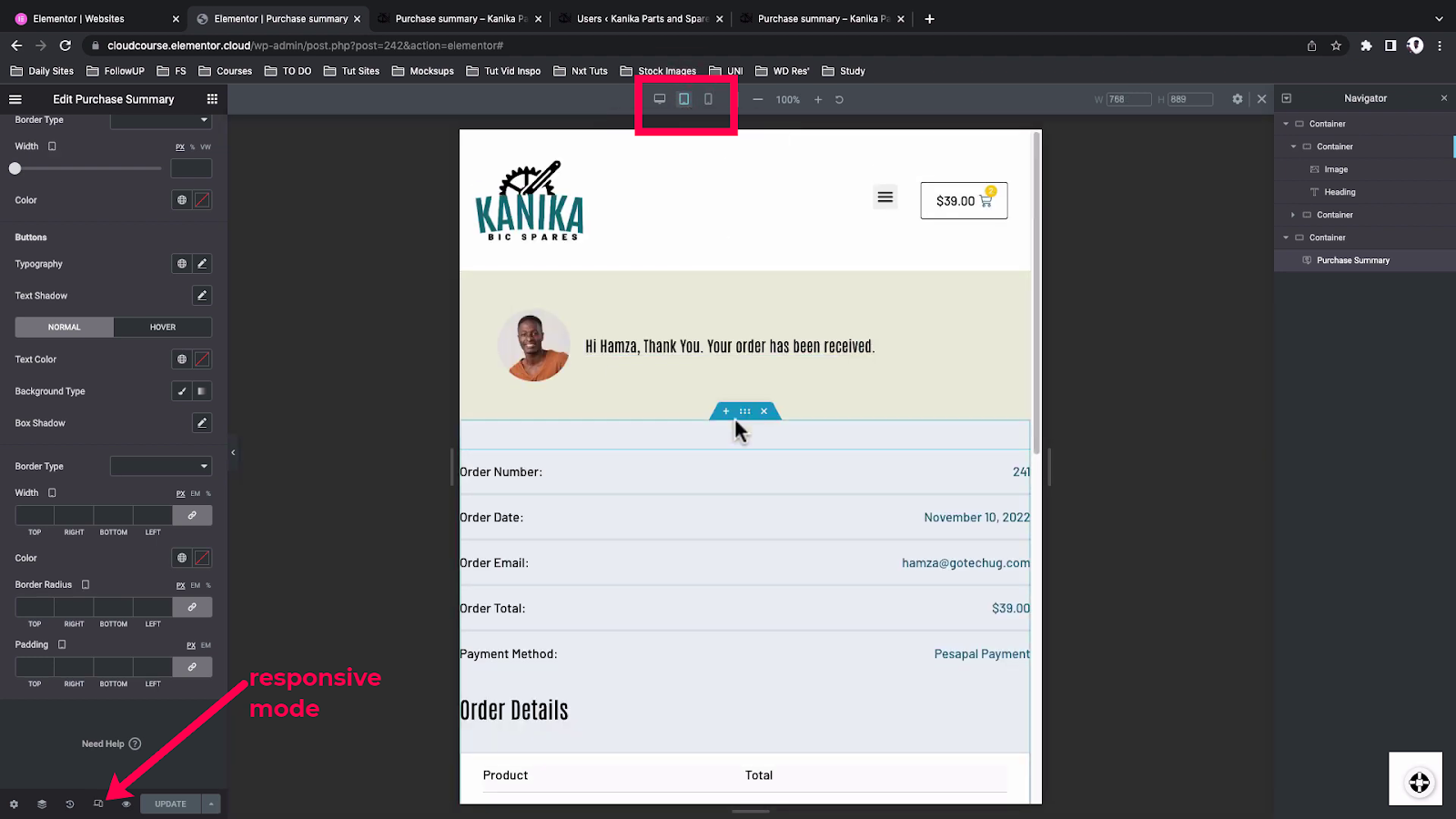Switch to desktop device preview

click(660, 99)
